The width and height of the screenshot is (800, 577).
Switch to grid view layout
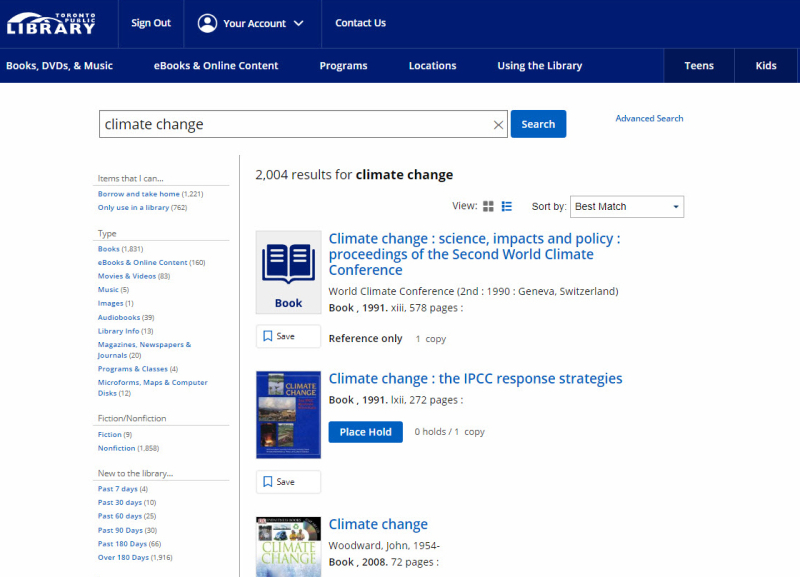pos(488,206)
